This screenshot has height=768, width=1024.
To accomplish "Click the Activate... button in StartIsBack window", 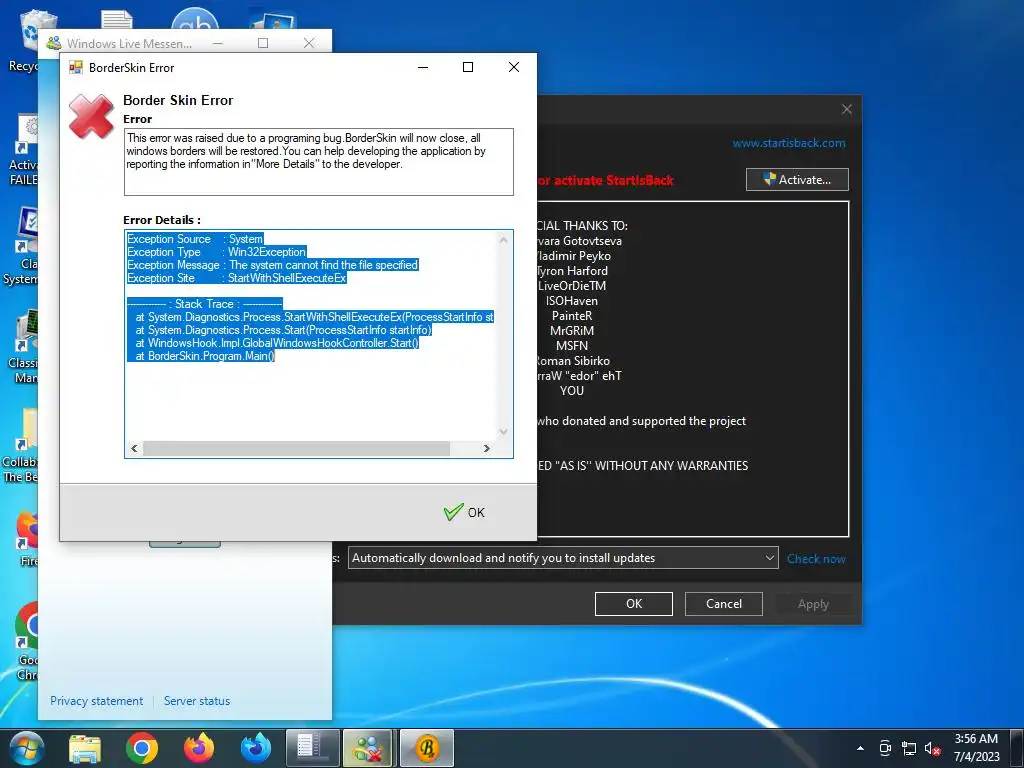I will pyautogui.click(x=797, y=180).
